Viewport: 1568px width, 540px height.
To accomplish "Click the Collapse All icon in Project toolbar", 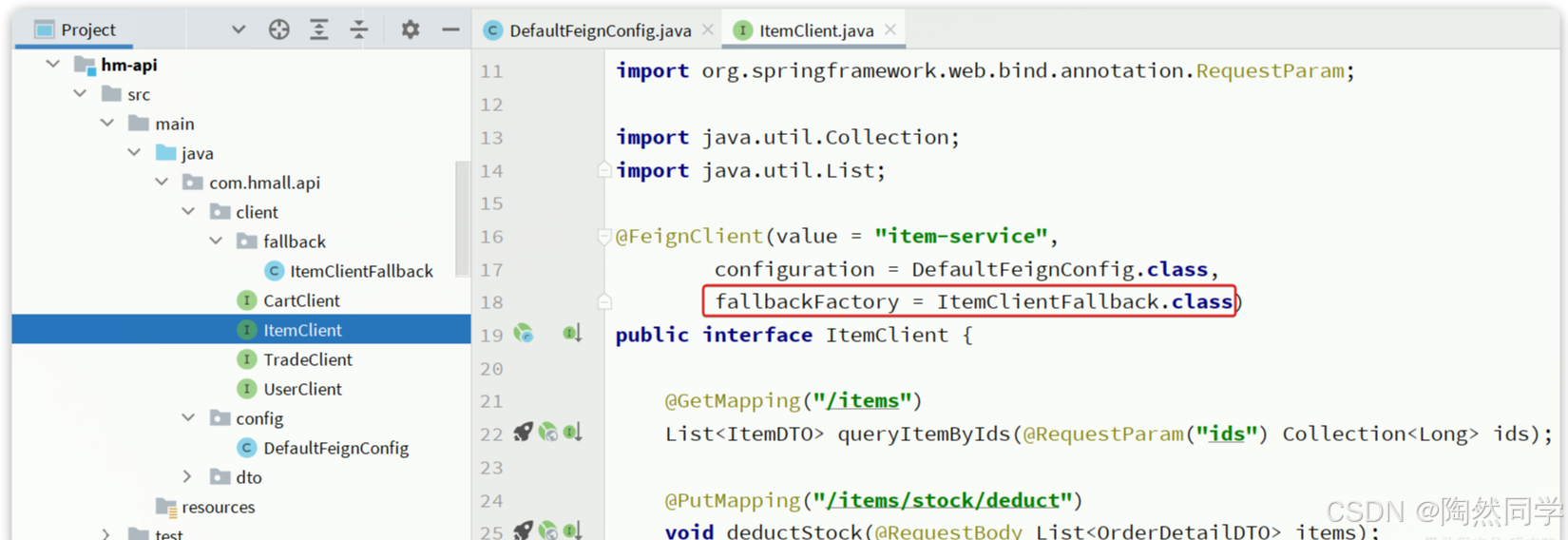I will pyautogui.click(x=359, y=29).
